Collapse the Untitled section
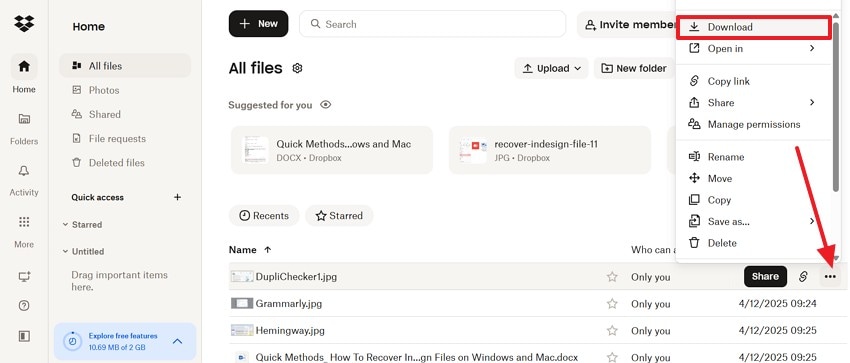Image resolution: width=850 pixels, height=363 pixels. tap(65, 251)
